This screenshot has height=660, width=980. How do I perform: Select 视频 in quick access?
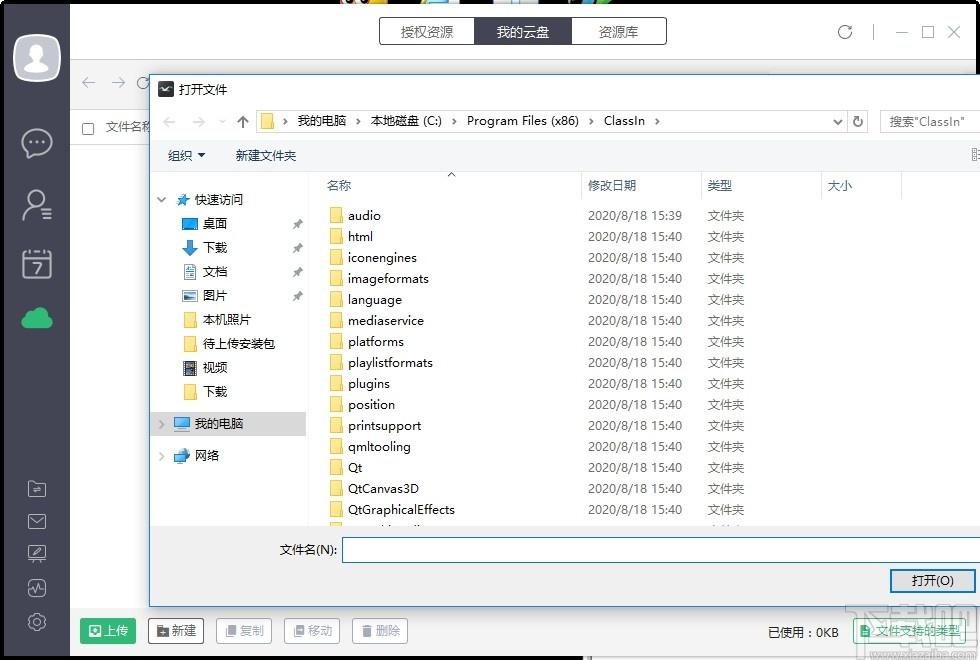(214, 368)
